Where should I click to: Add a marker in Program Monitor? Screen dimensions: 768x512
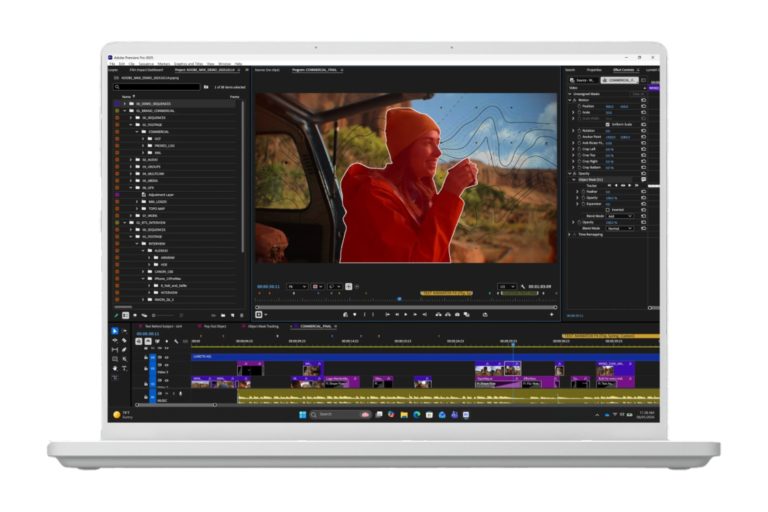click(355, 315)
